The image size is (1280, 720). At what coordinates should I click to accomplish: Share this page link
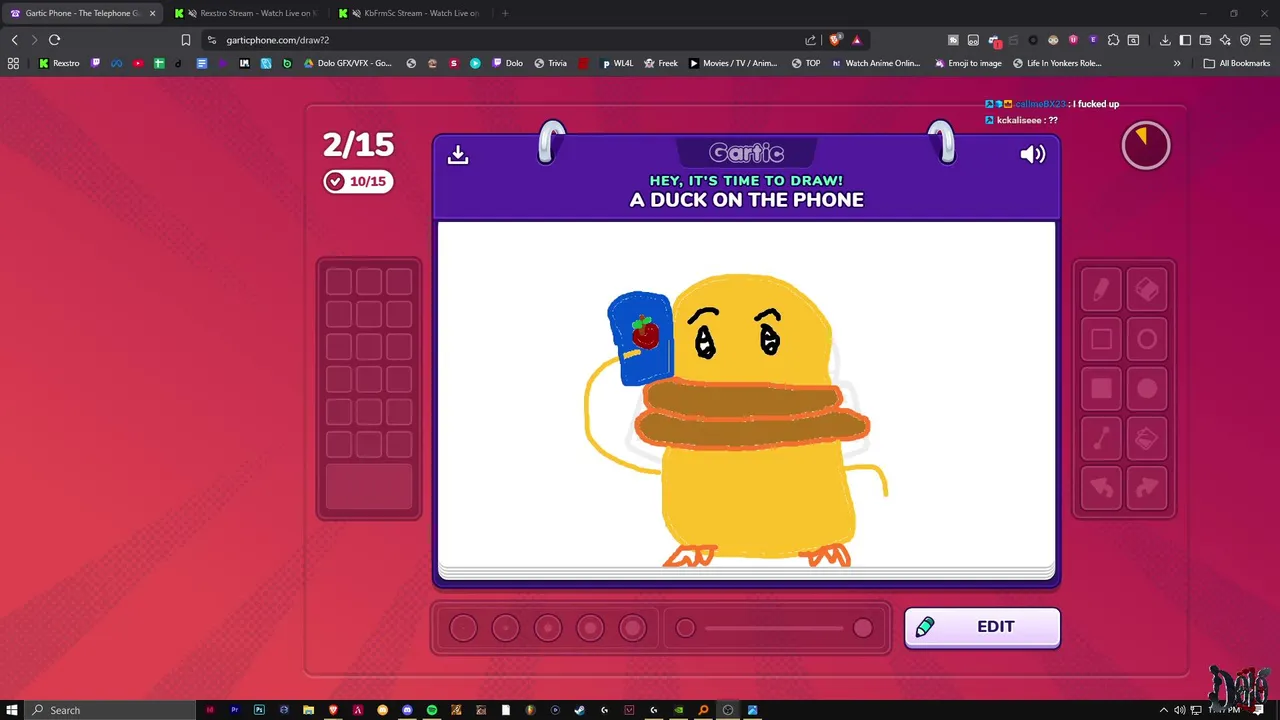810,40
